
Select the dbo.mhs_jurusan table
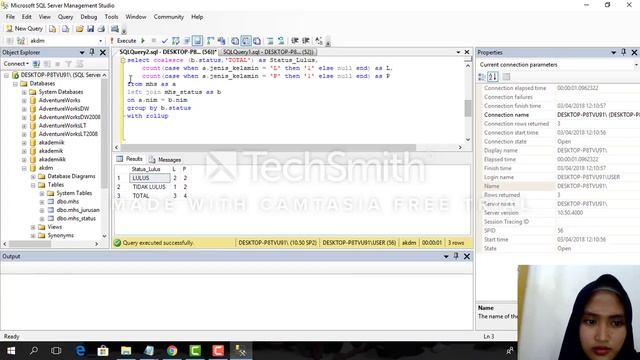[78, 210]
